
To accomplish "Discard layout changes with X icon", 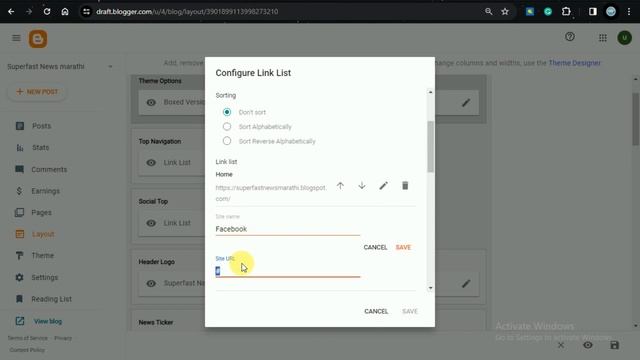I will pos(561,345).
